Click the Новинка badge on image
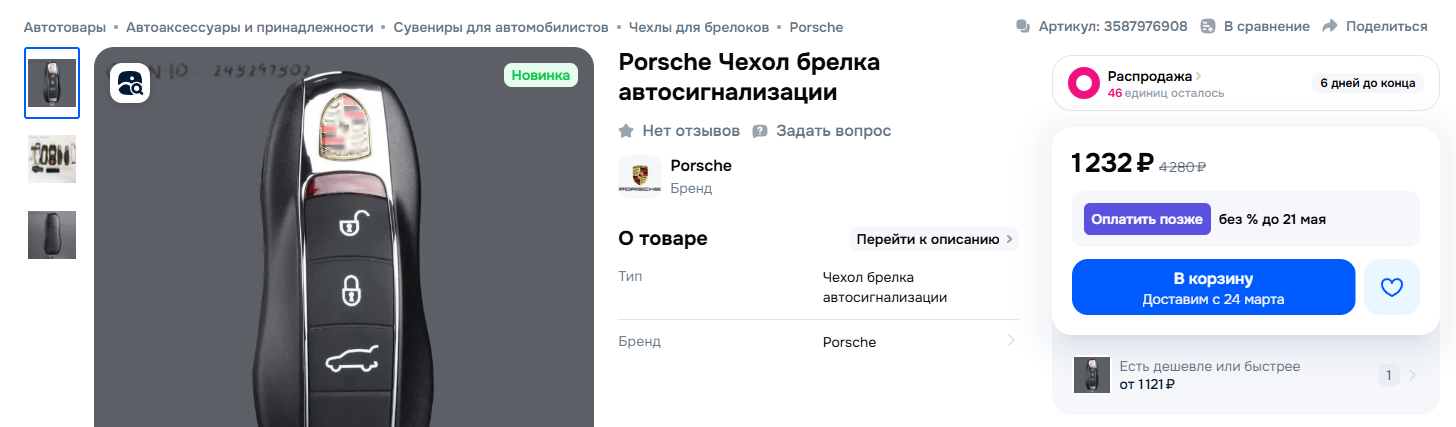 tap(541, 75)
